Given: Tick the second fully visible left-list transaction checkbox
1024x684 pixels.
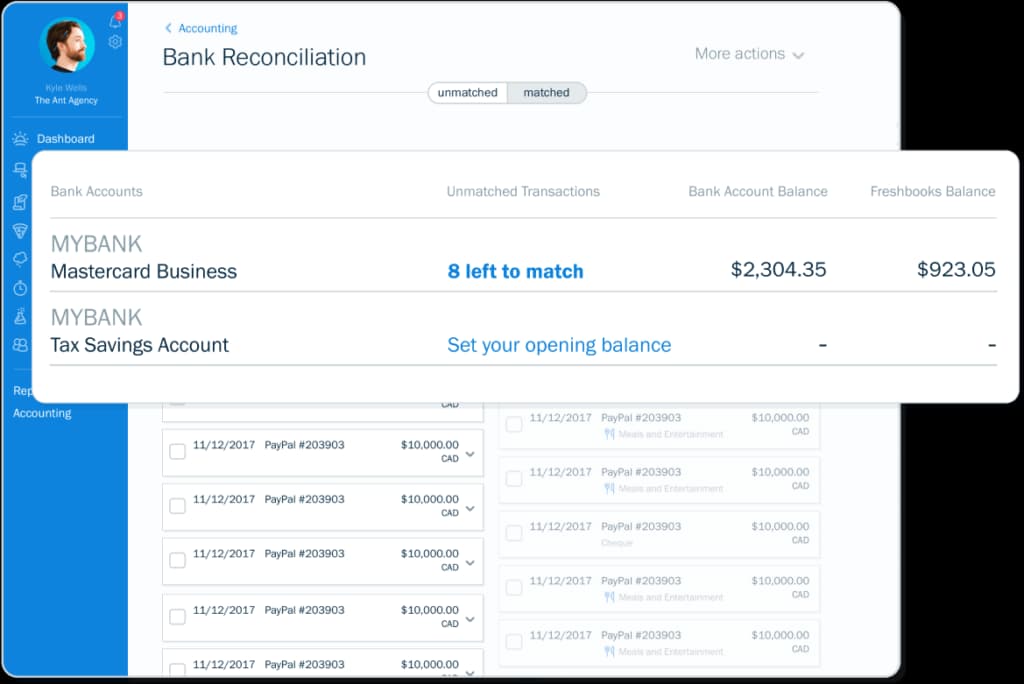Looking at the screenshot, I should coord(177,506).
